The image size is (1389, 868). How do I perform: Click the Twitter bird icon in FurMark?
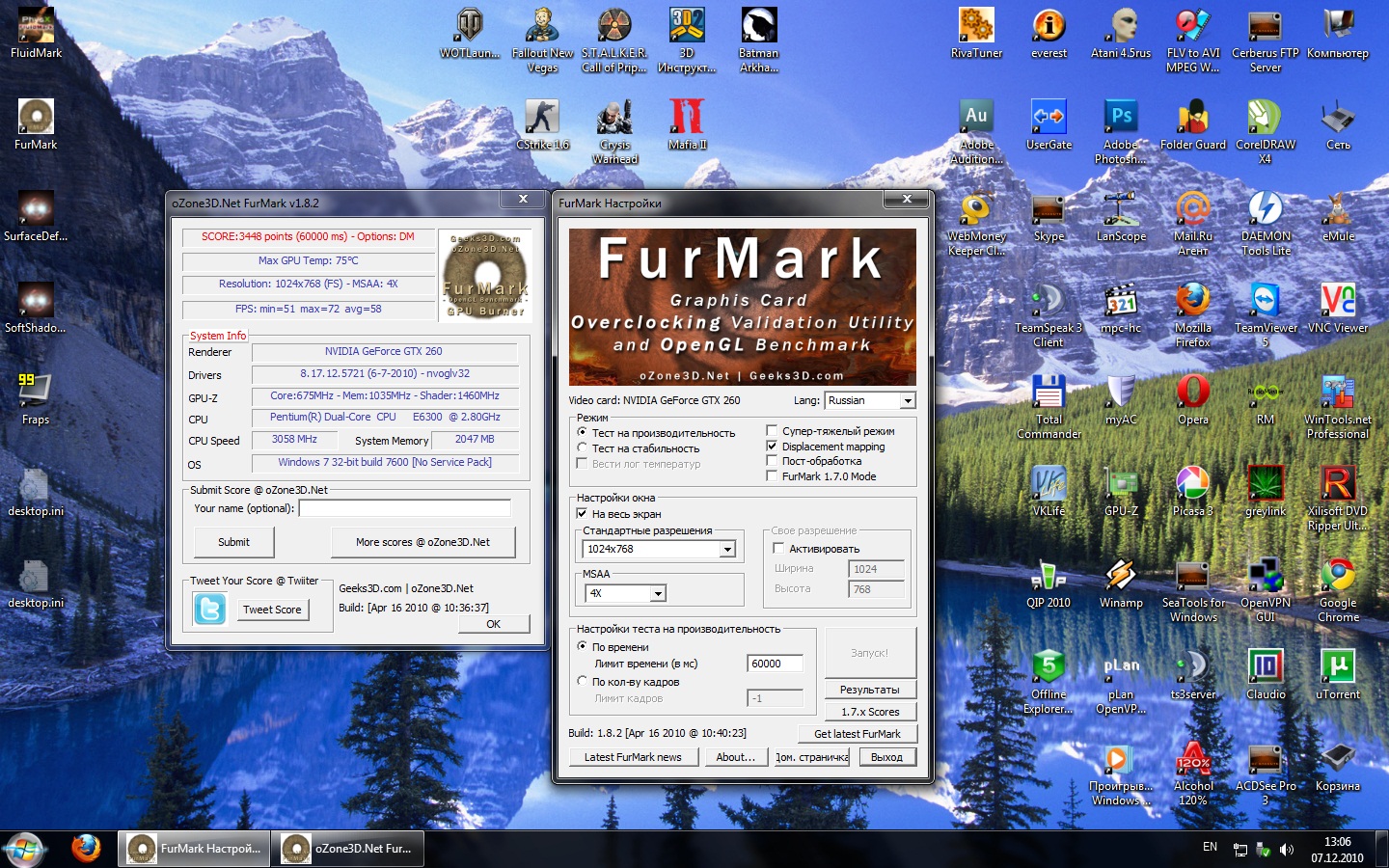[209, 610]
